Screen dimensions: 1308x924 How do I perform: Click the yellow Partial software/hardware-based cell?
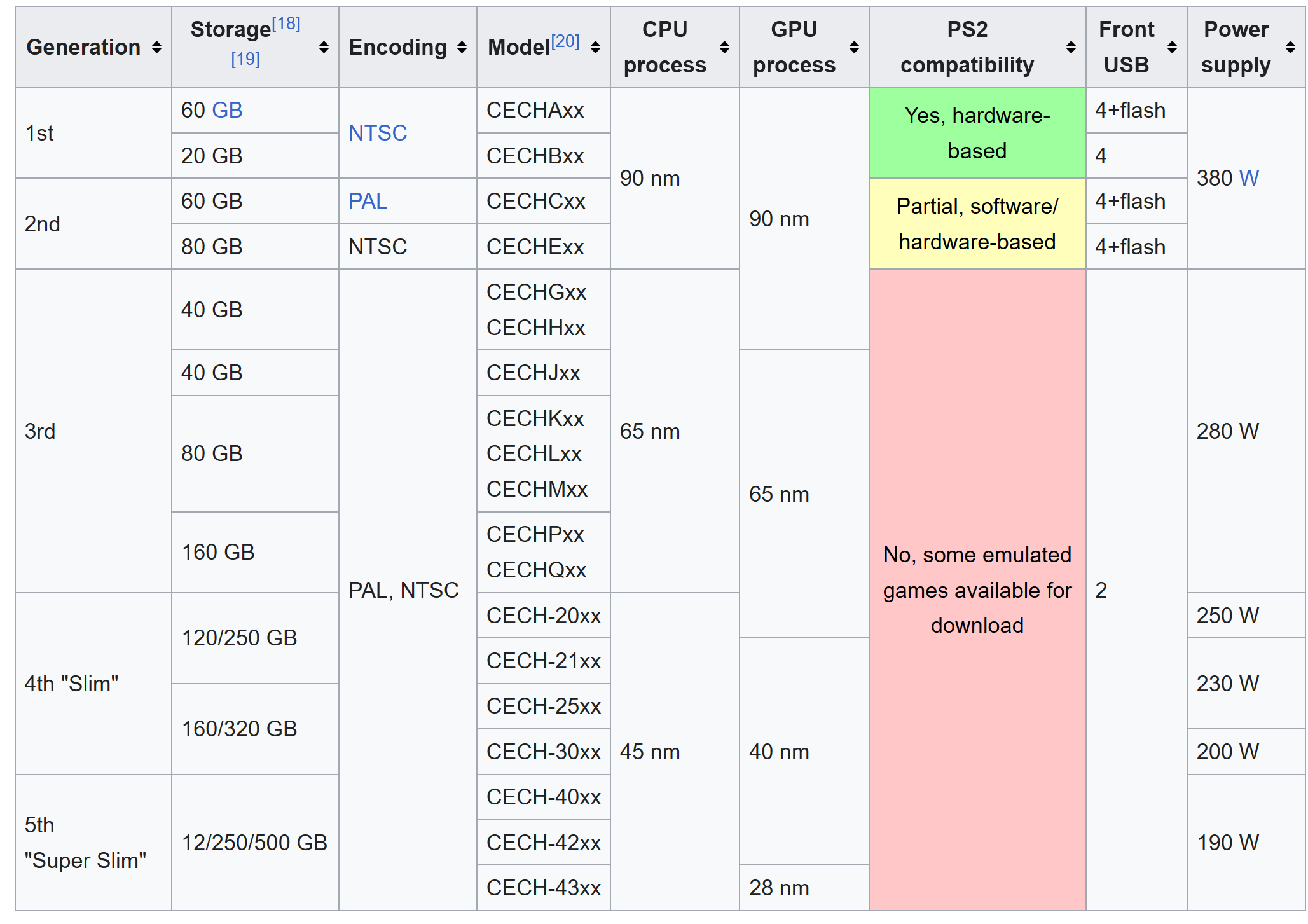point(977,224)
